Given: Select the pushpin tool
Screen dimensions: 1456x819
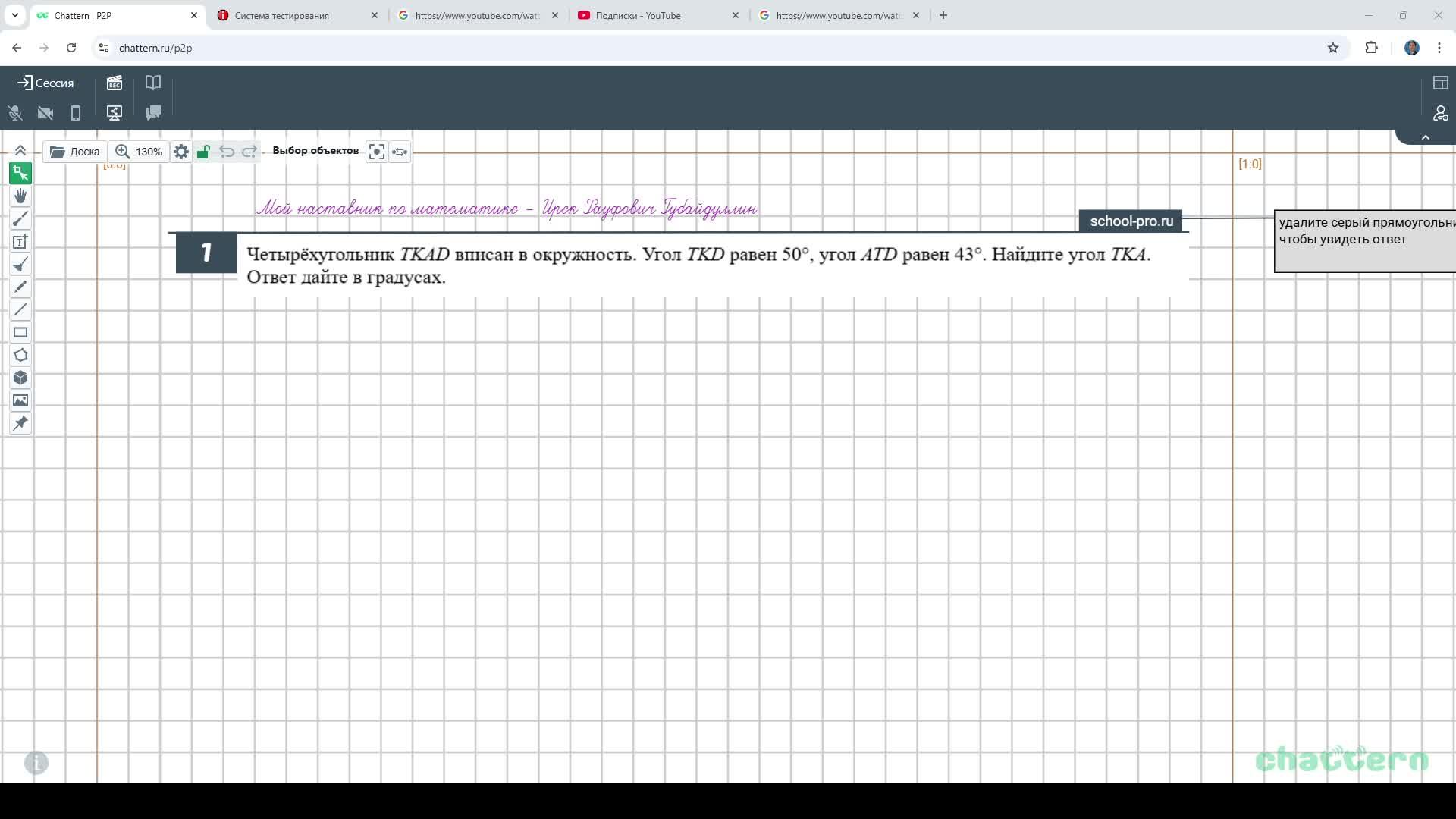Looking at the screenshot, I should 20,423.
